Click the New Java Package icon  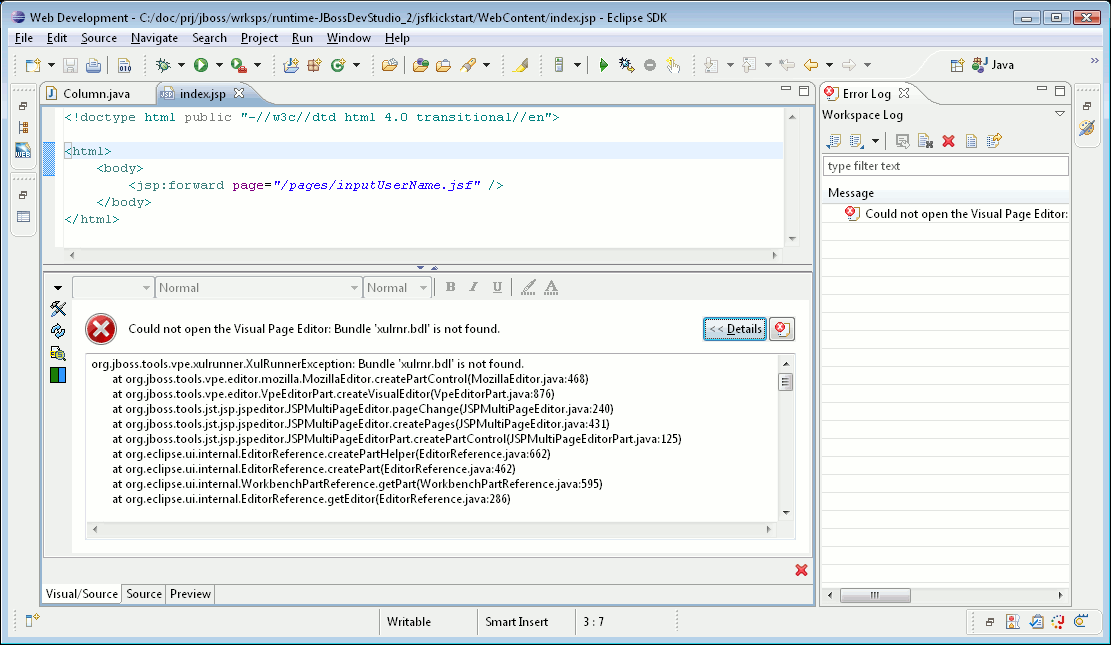pos(315,65)
